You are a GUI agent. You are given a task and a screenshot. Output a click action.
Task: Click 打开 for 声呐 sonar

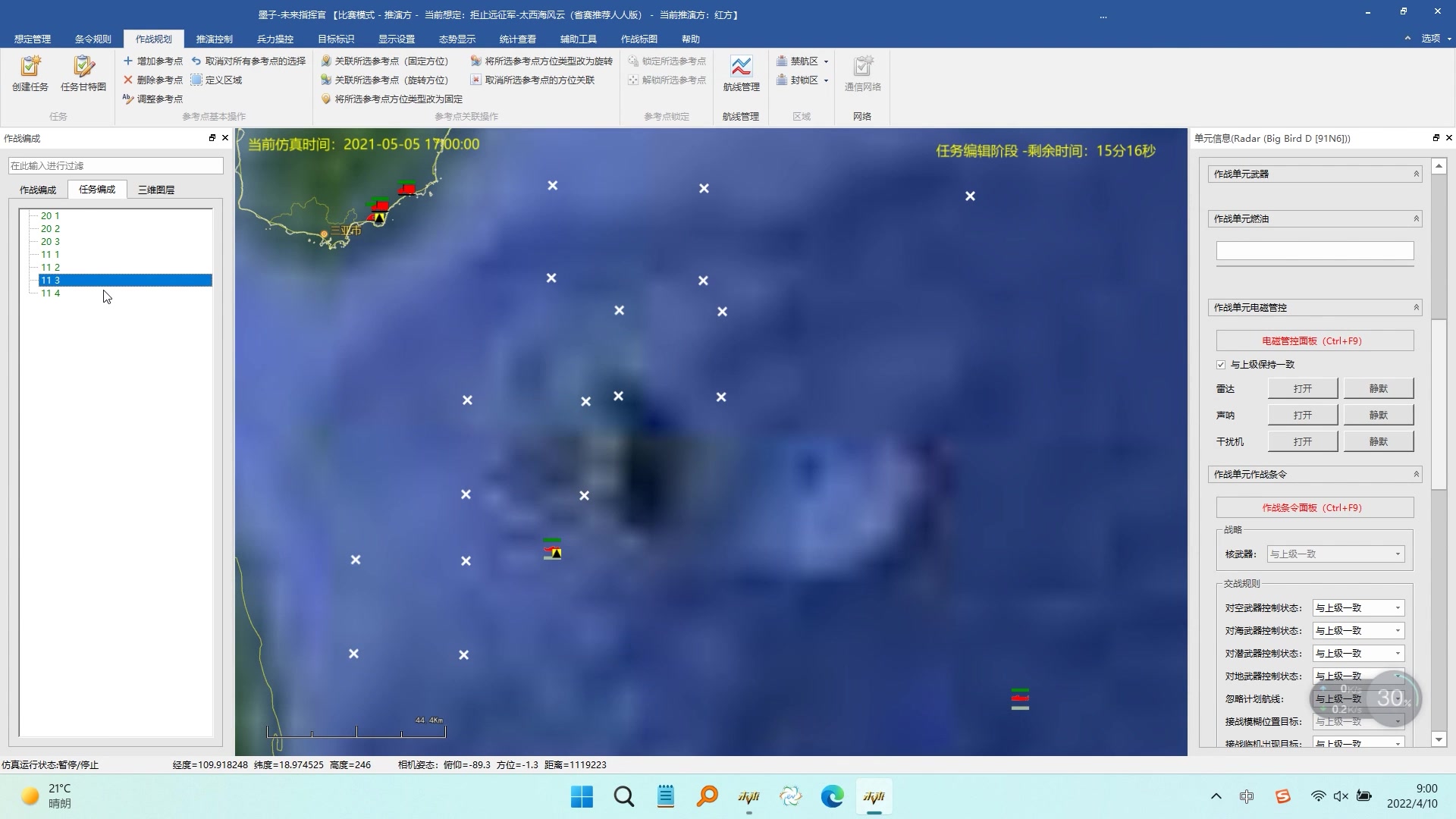[x=1303, y=416]
